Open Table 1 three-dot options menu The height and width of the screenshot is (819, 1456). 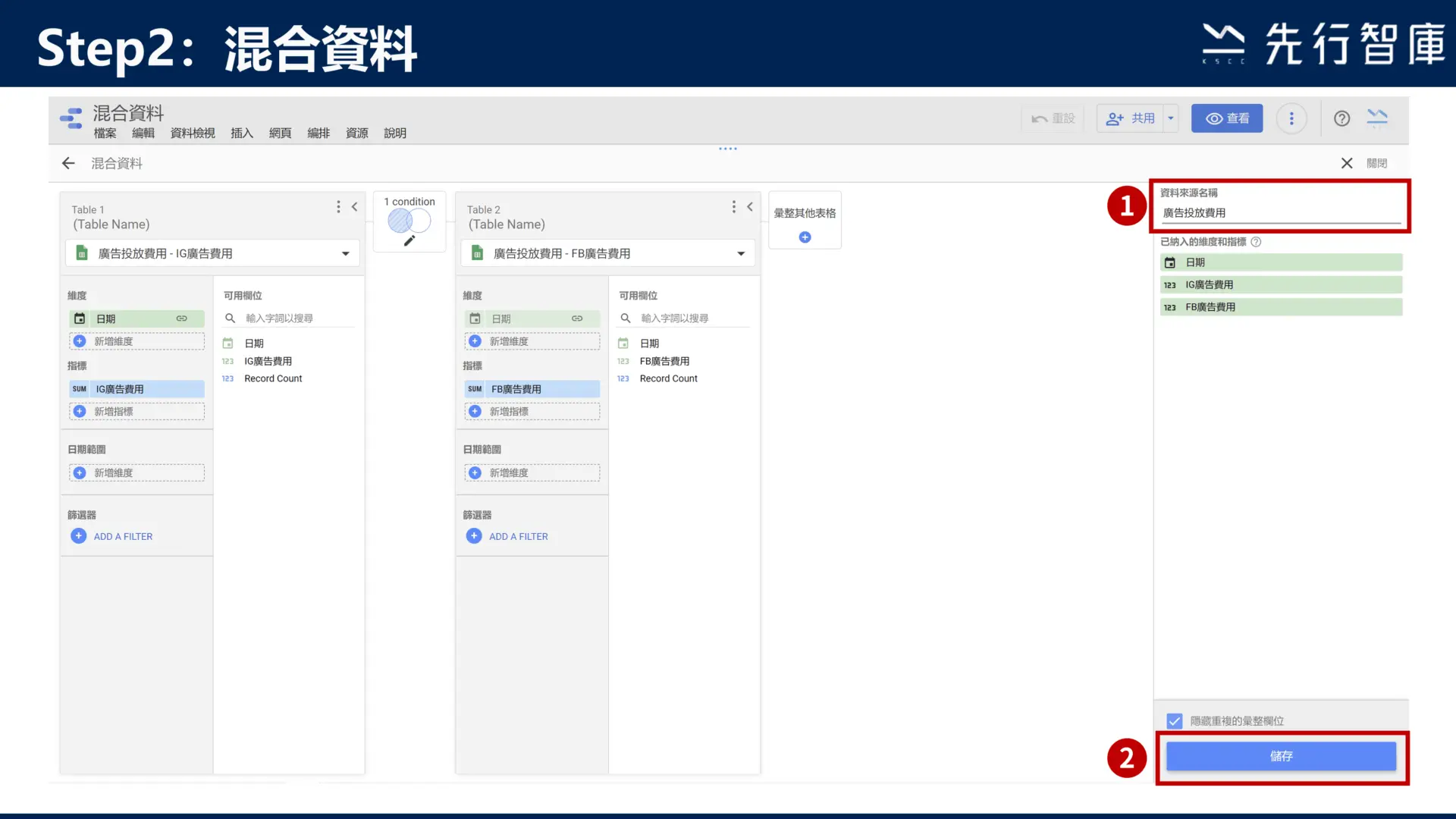(338, 206)
